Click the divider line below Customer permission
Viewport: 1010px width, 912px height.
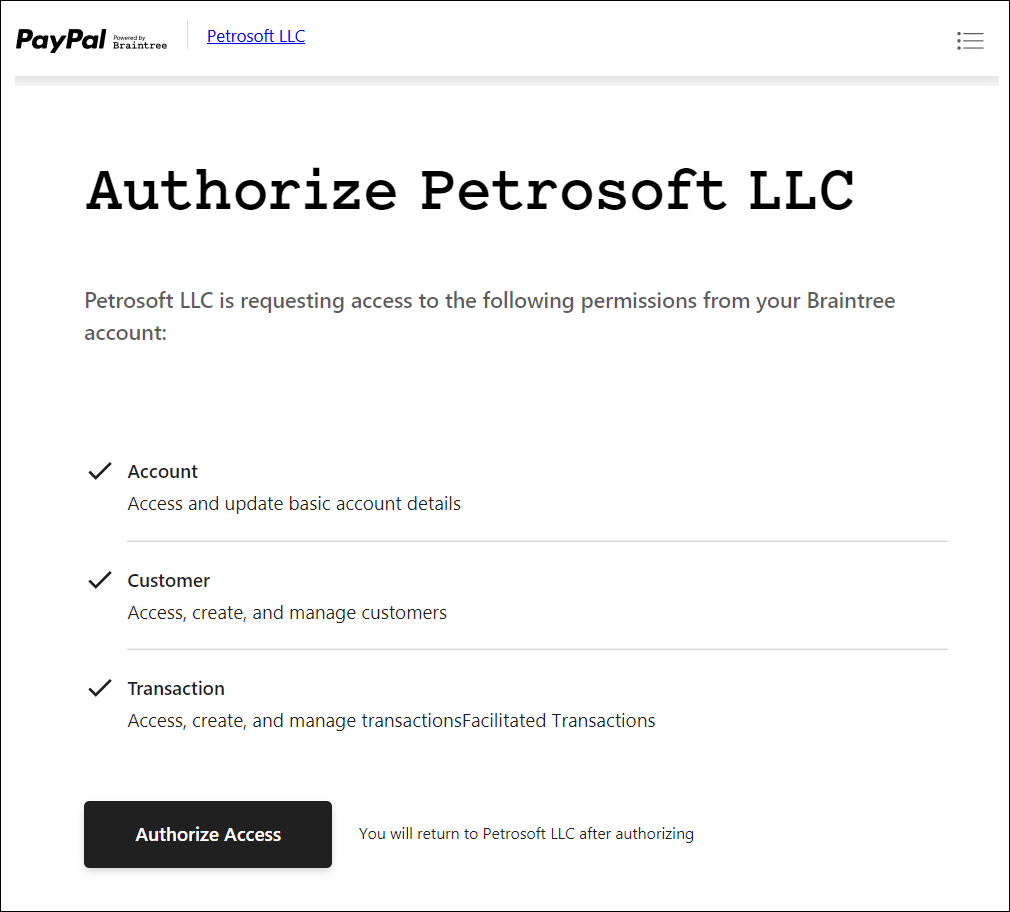537,649
